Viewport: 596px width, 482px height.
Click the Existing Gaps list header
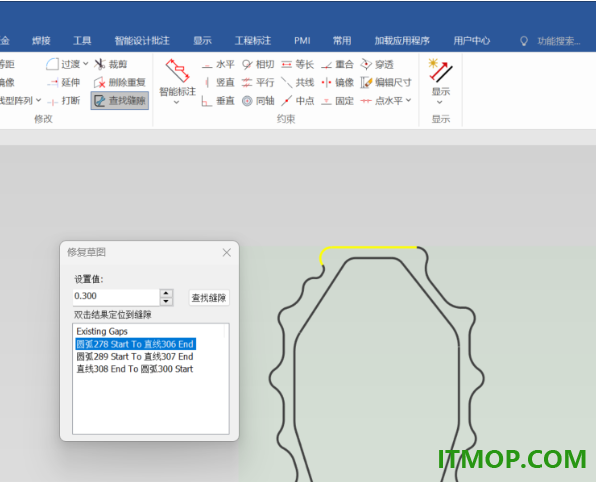point(102,331)
